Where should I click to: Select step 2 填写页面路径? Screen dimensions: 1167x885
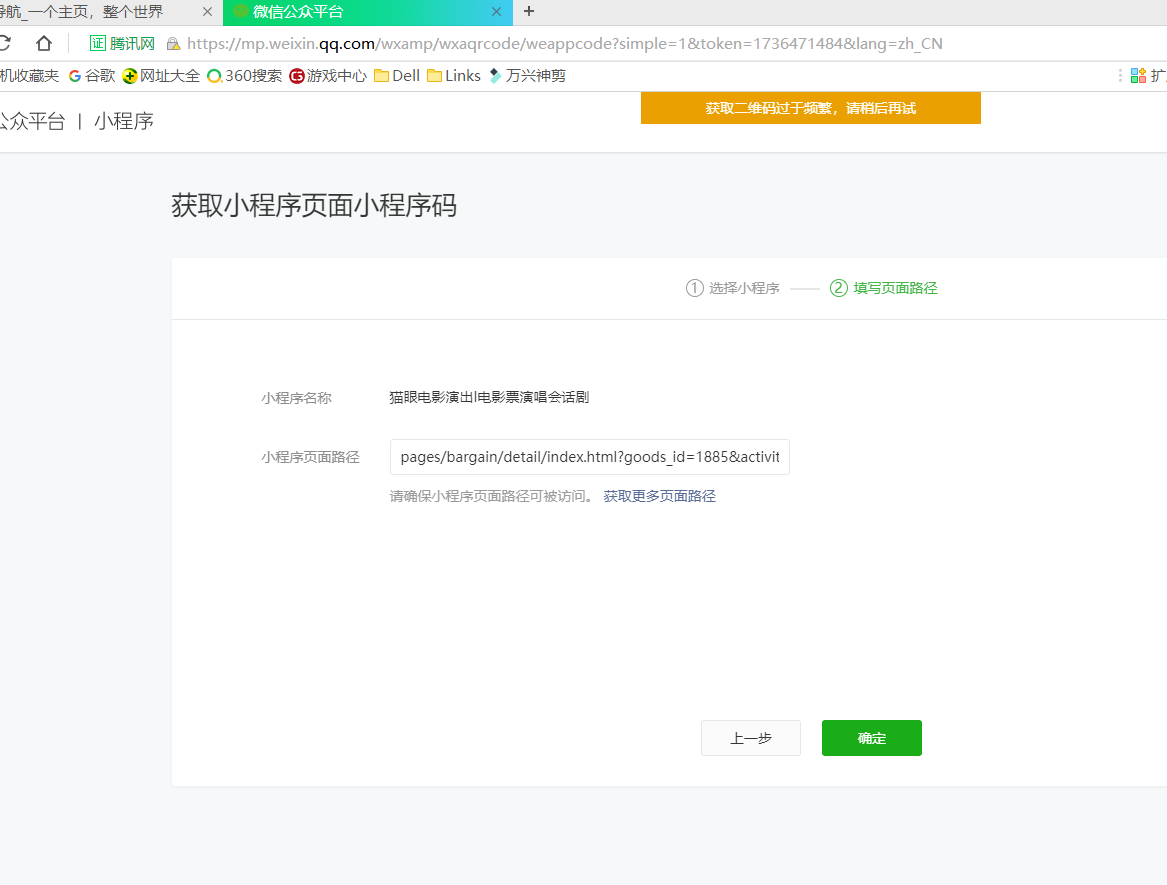883,288
